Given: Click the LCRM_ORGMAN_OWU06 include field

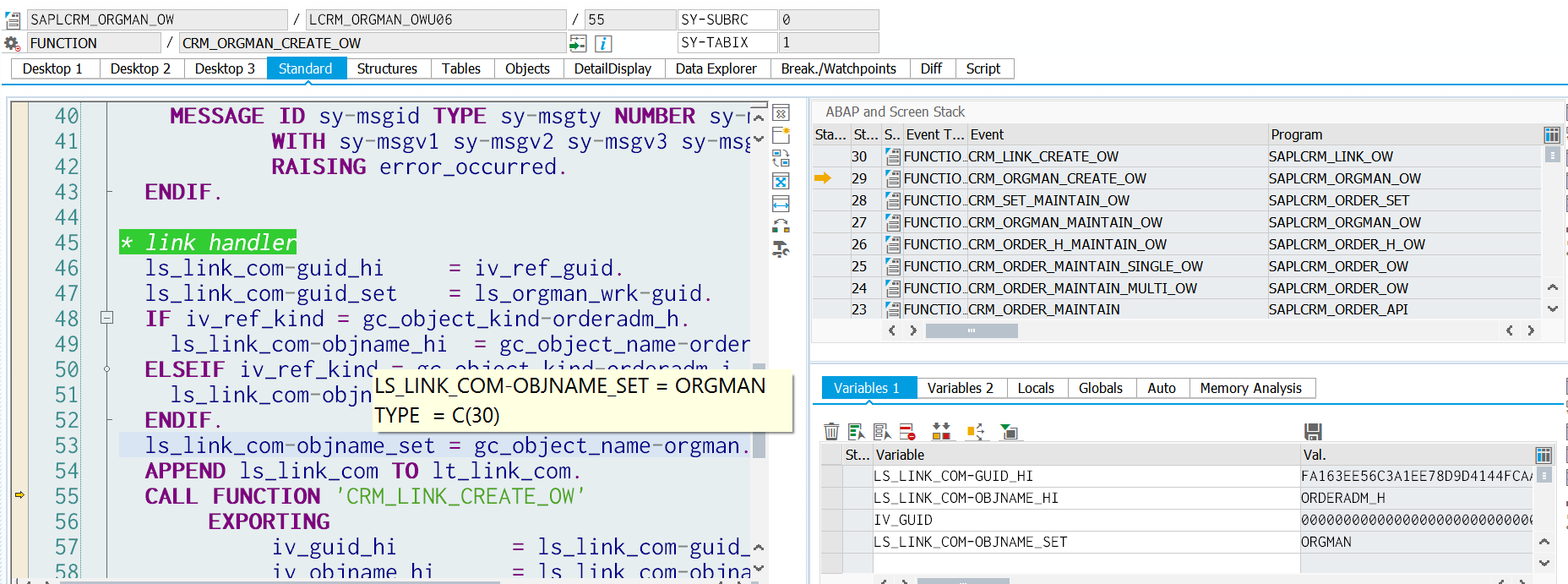Looking at the screenshot, I should 436,19.
